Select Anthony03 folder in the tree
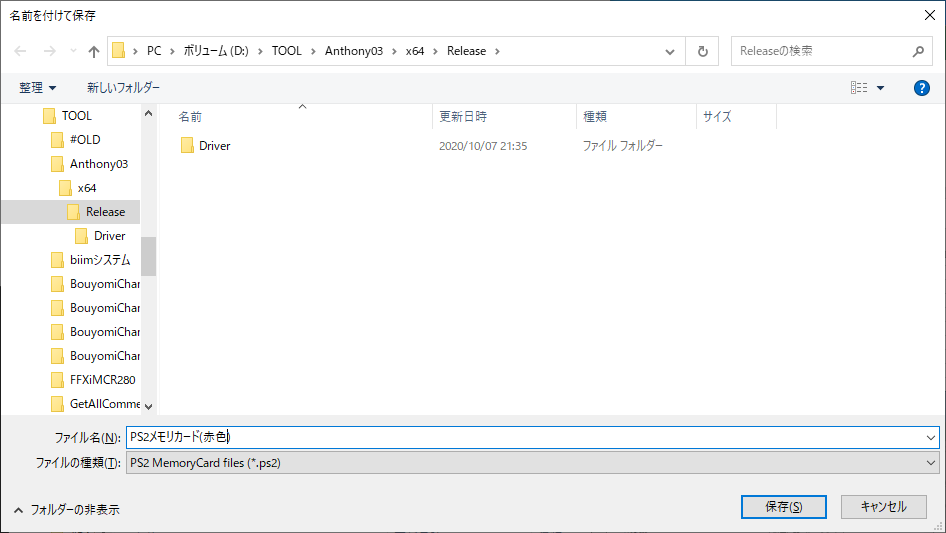946x533 pixels. coord(99,164)
